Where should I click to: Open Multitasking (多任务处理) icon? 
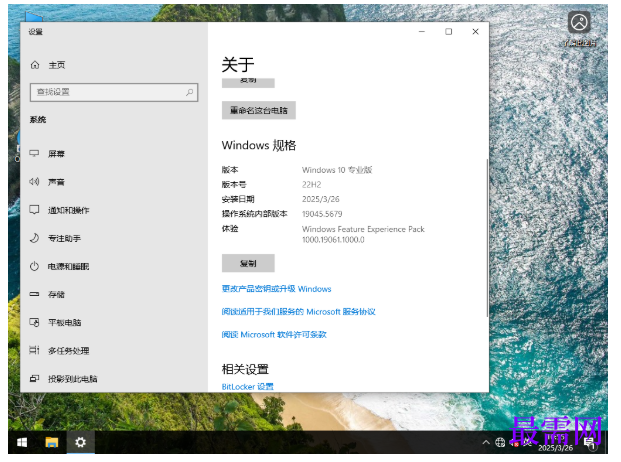(x=34, y=350)
